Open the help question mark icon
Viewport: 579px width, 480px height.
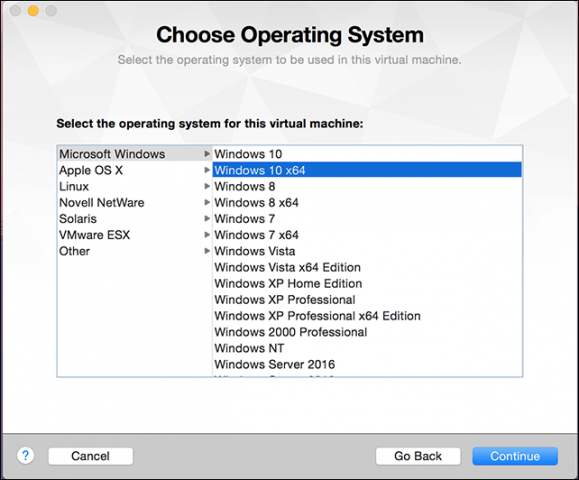[x=25, y=456]
